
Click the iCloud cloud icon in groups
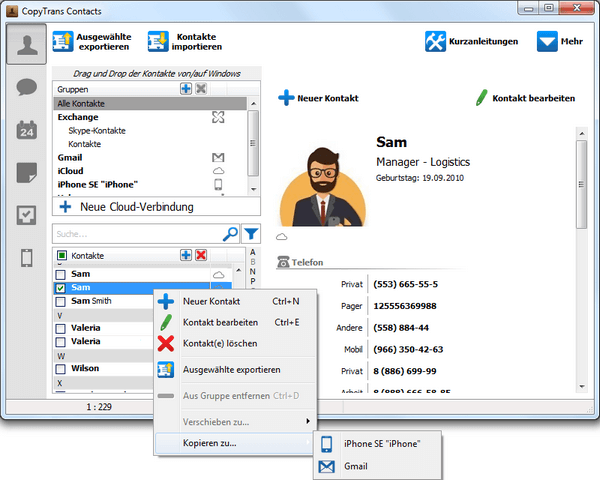[218, 171]
